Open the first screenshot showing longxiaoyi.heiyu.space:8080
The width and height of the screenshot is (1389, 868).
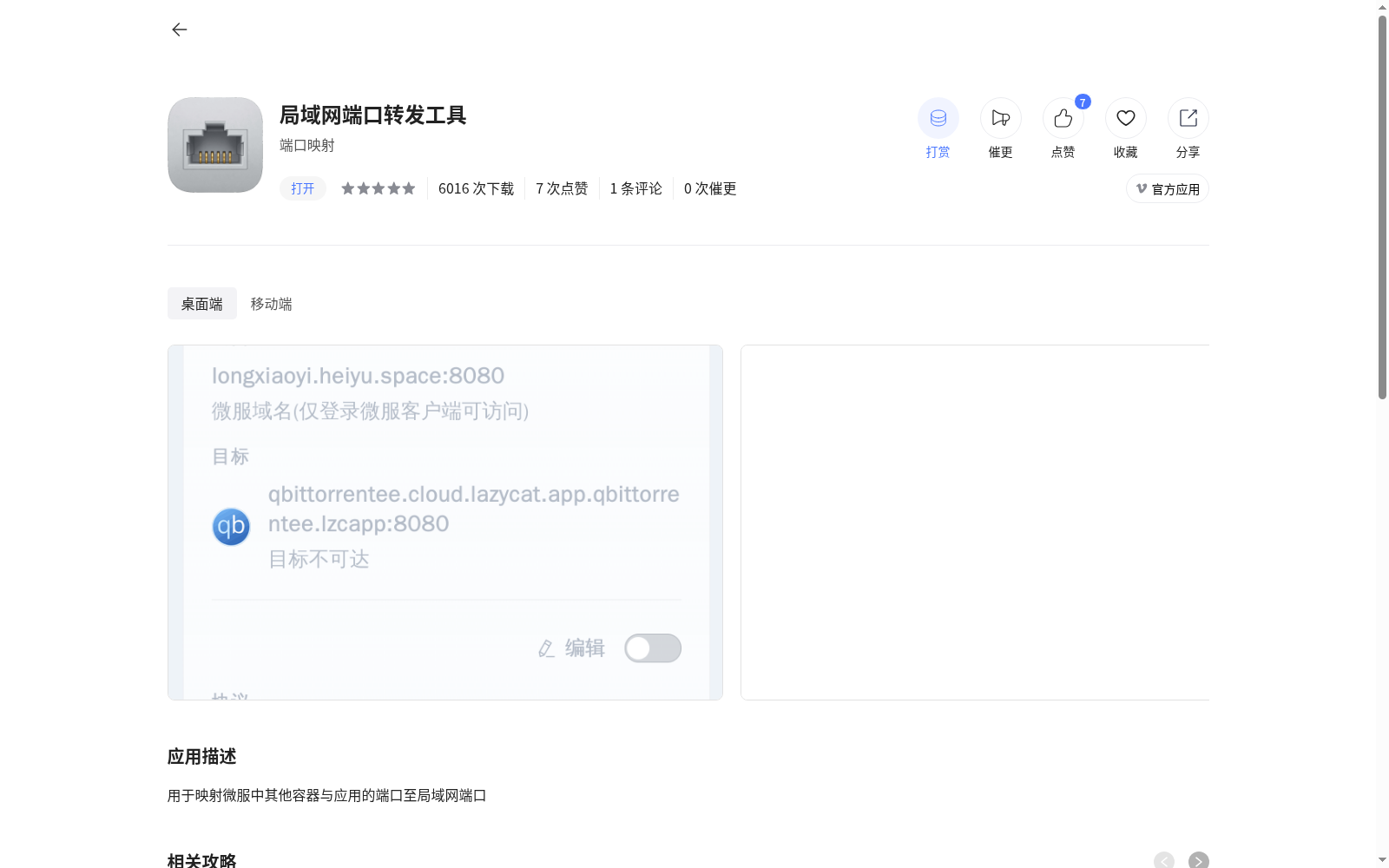445,523
